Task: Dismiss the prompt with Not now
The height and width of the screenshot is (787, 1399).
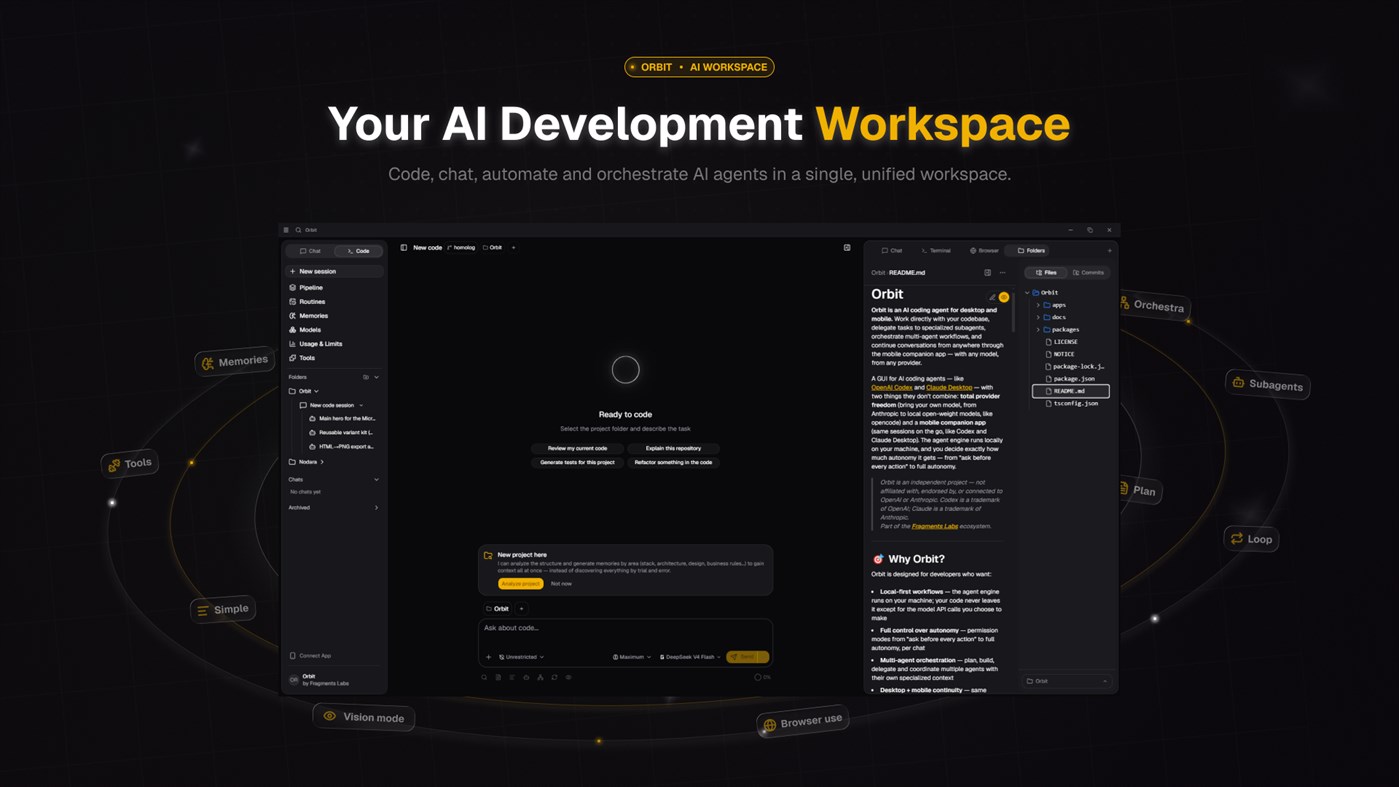Action: (x=561, y=583)
